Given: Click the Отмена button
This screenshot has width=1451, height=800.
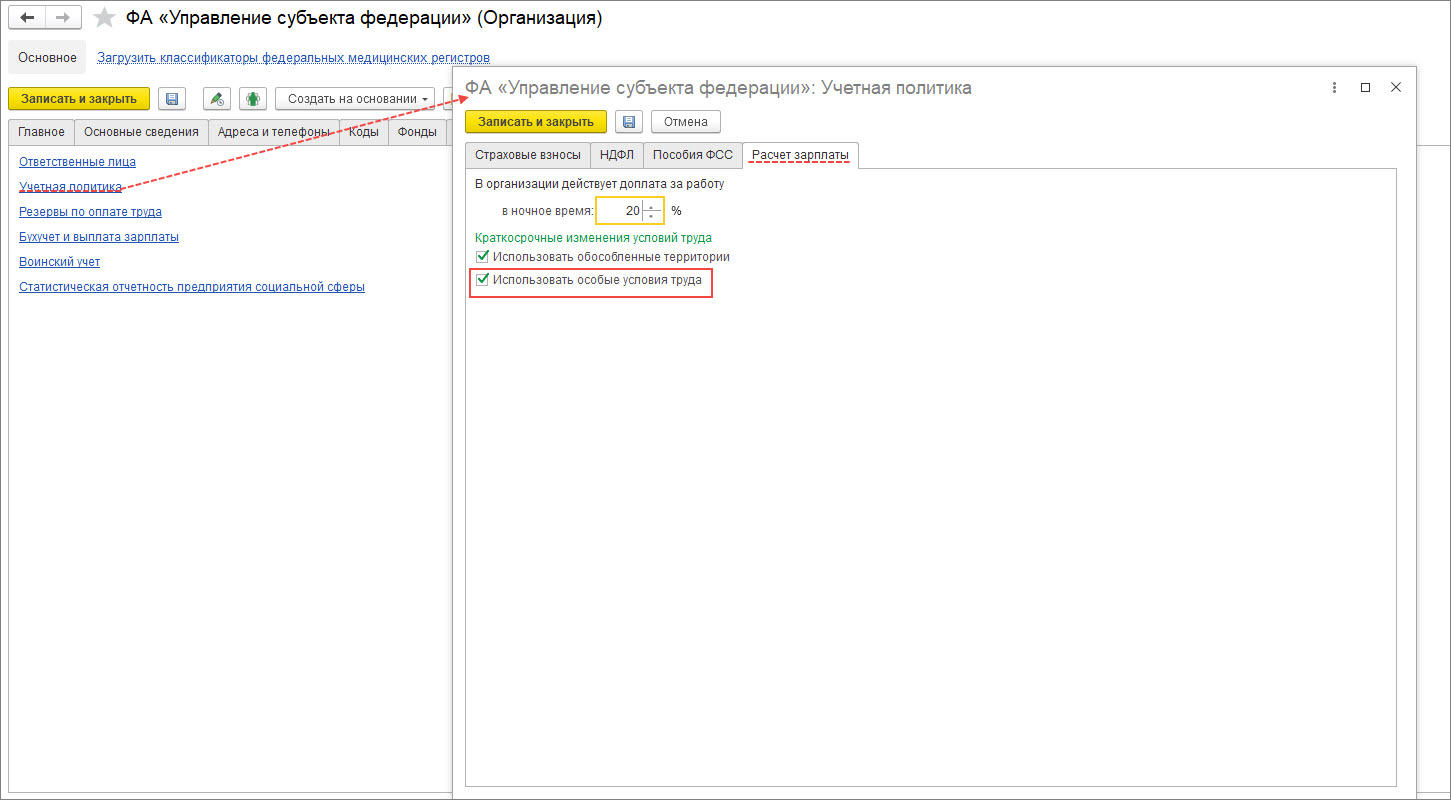Looking at the screenshot, I should (x=685, y=122).
